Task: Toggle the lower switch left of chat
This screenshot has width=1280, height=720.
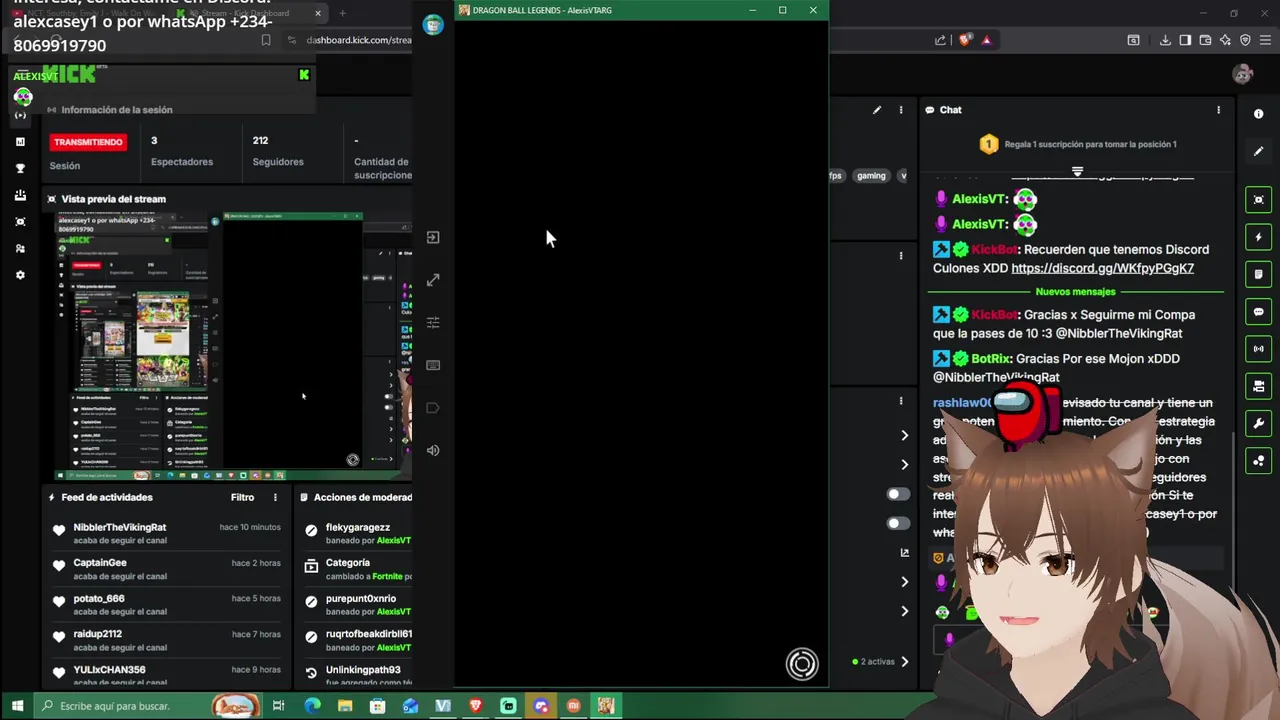Action: coord(898,523)
